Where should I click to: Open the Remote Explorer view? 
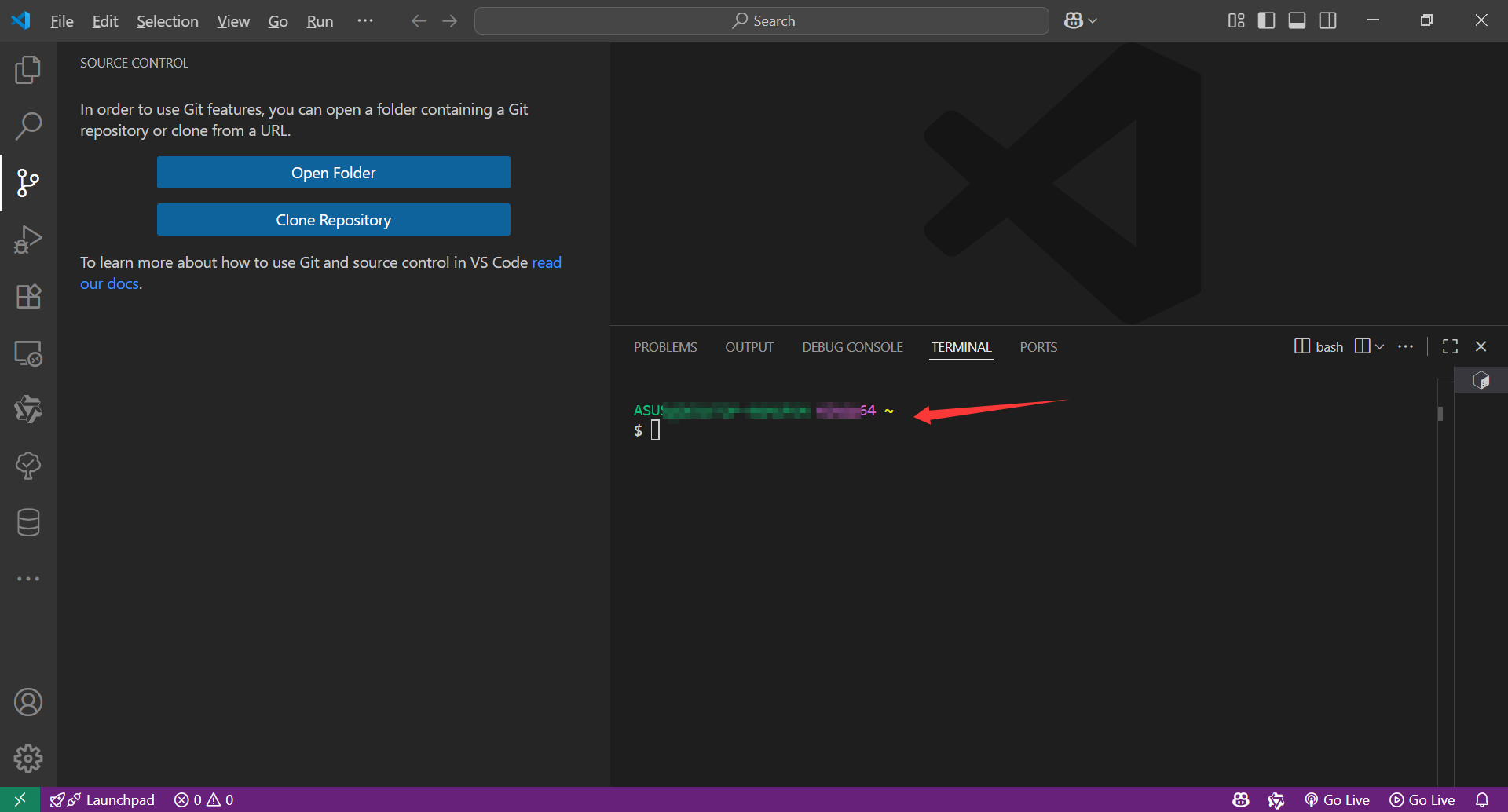28,353
